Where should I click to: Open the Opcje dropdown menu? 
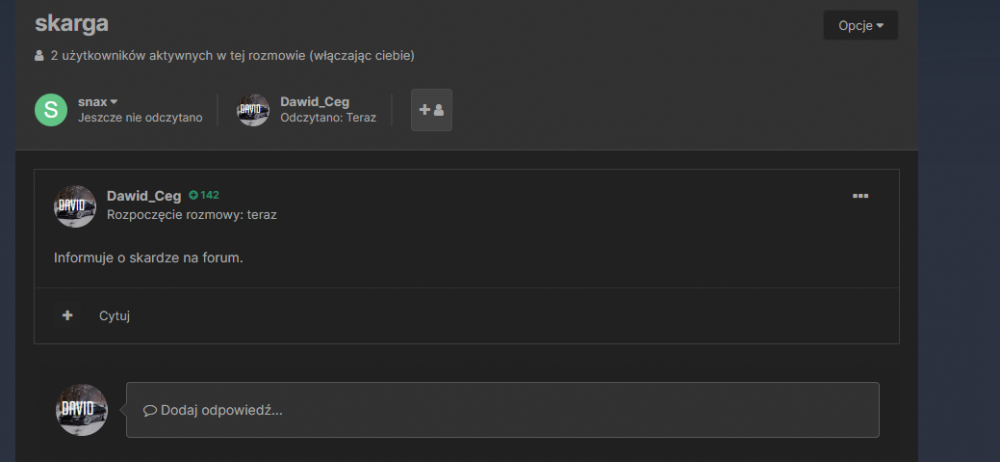pos(860,26)
